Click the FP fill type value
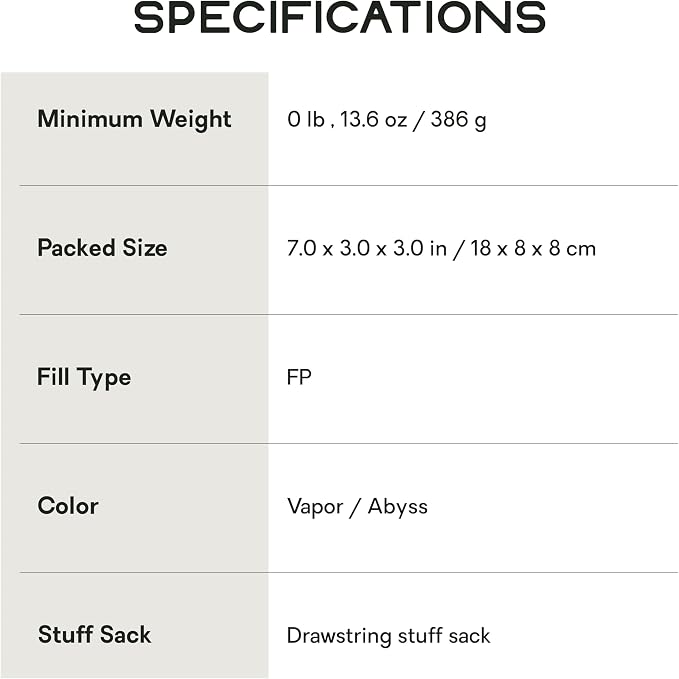Viewport: 679px width, 679px height. click(x=299, y=377)
